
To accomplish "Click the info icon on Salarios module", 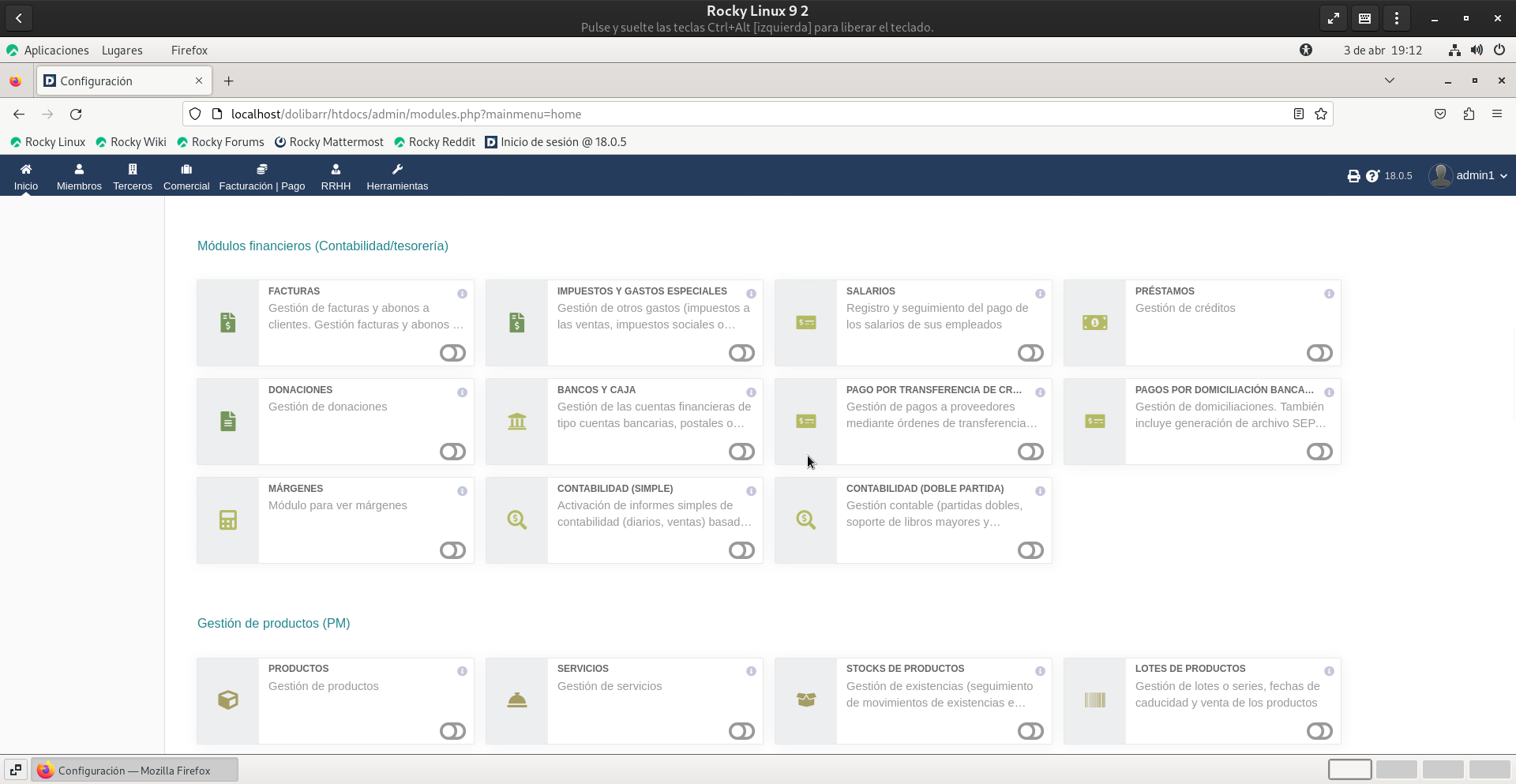I will 1040,294.
